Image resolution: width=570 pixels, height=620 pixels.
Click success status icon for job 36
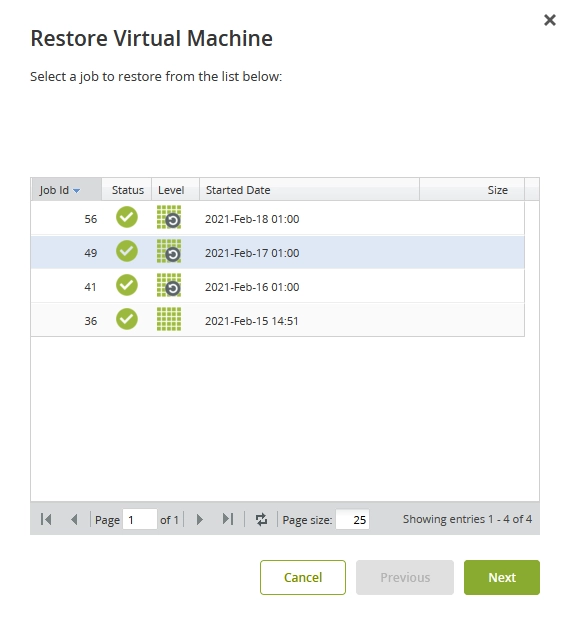coord(127,319)
